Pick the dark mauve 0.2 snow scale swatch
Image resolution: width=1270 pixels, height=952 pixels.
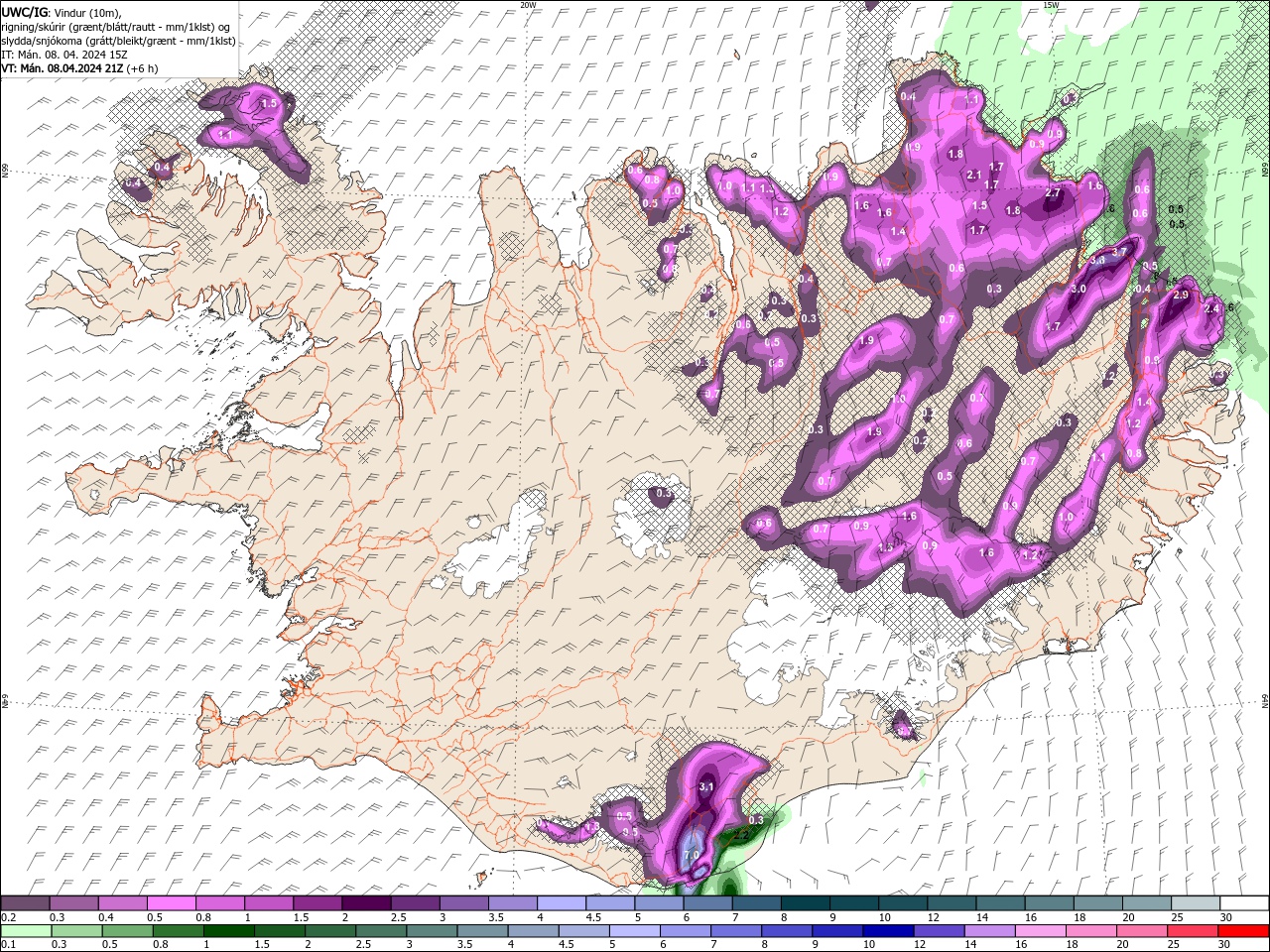point(26,903)
